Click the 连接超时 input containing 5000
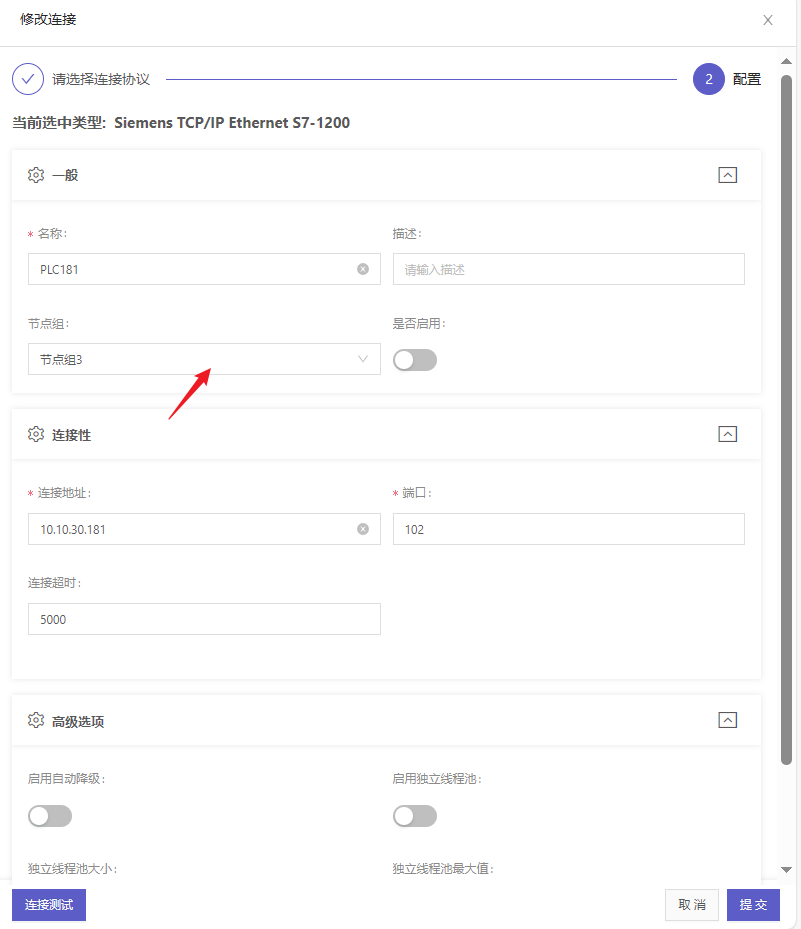 coord(204,619)
